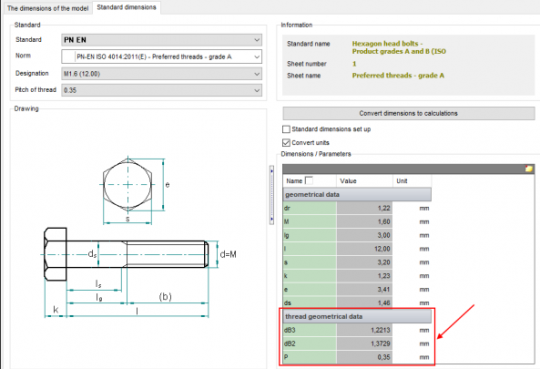Collapse the geometrical data group header
The width and height of the screenshot is (540, 369).
tap(357, 194)
